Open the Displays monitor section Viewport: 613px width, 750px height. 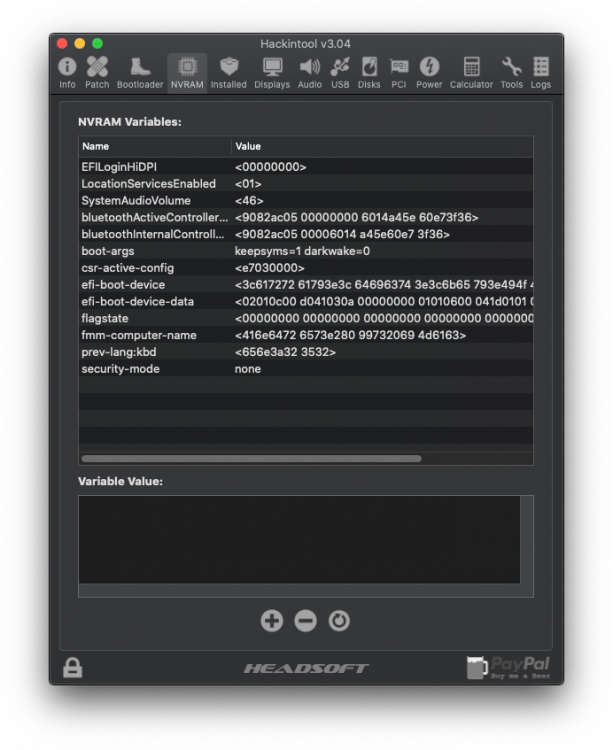[x=272, y=73]
